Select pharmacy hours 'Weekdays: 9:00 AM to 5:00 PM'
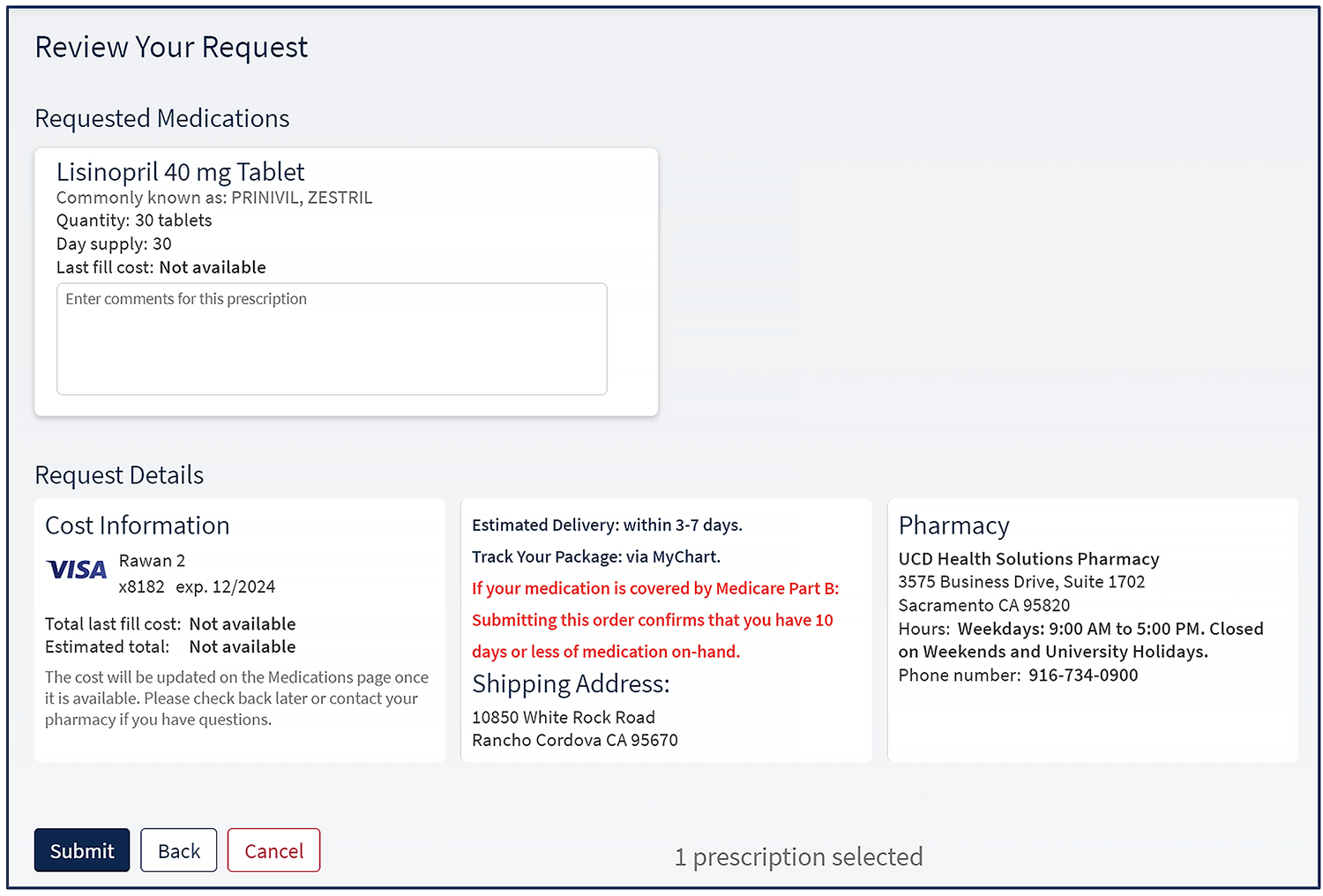The width and height of the screenshot is (1323, 896). coord(1079,629)
